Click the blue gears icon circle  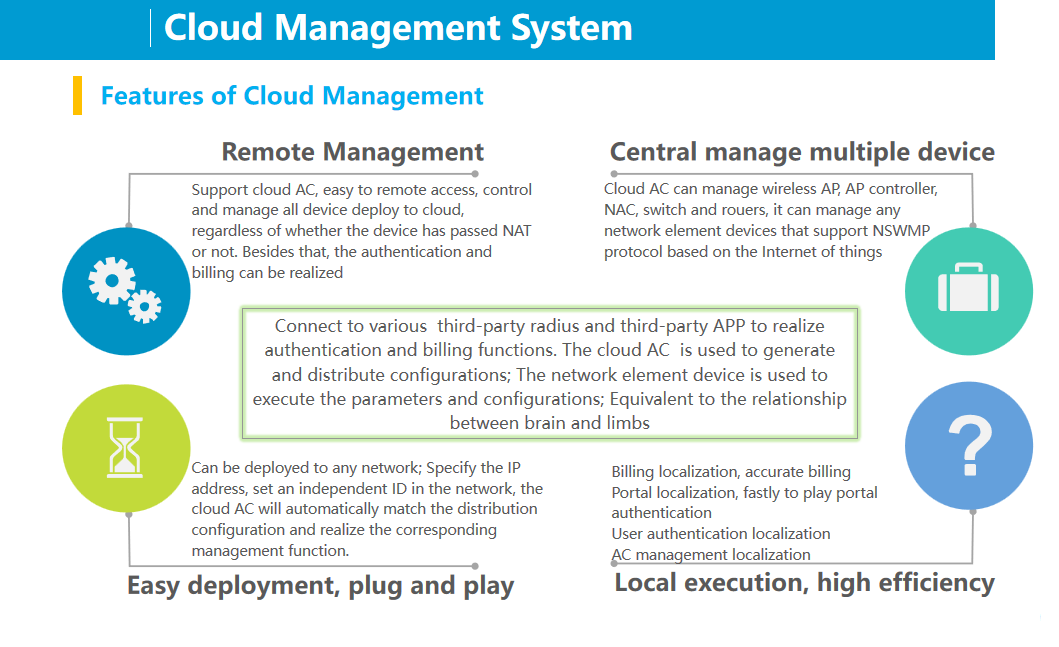[x=126, y=291]
